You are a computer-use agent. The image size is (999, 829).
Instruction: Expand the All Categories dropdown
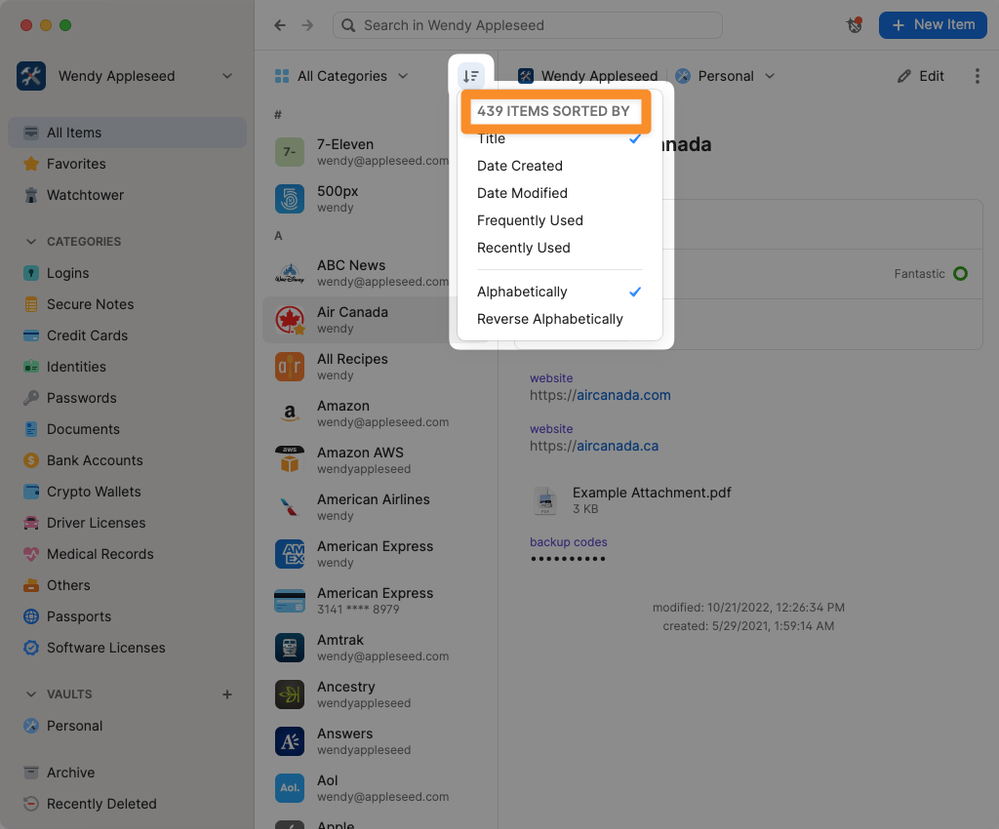pos(342,76)
